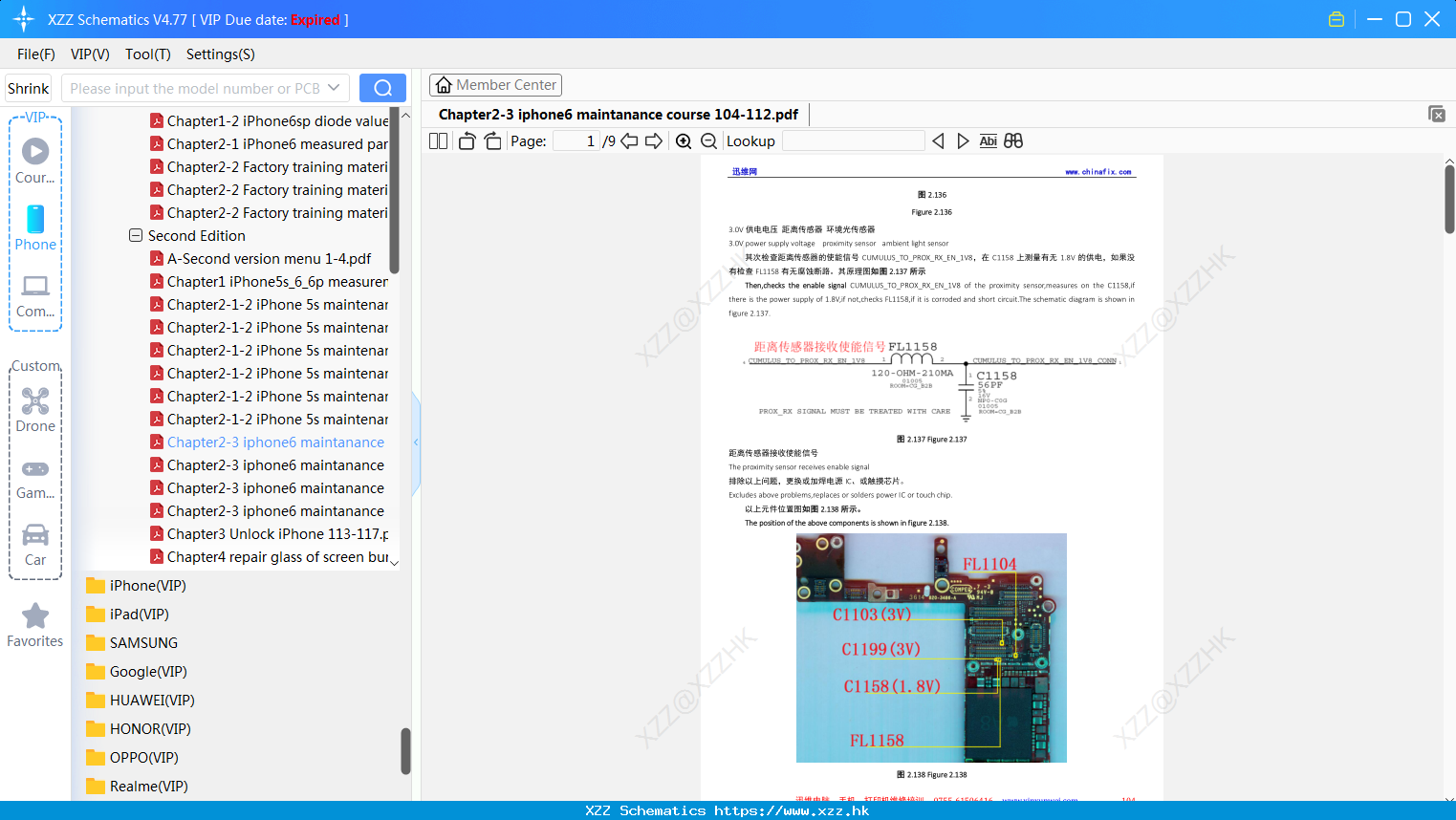Click the xzz.hk link in status bar
Screen dimensions: 1456x820
click(792, 810)
